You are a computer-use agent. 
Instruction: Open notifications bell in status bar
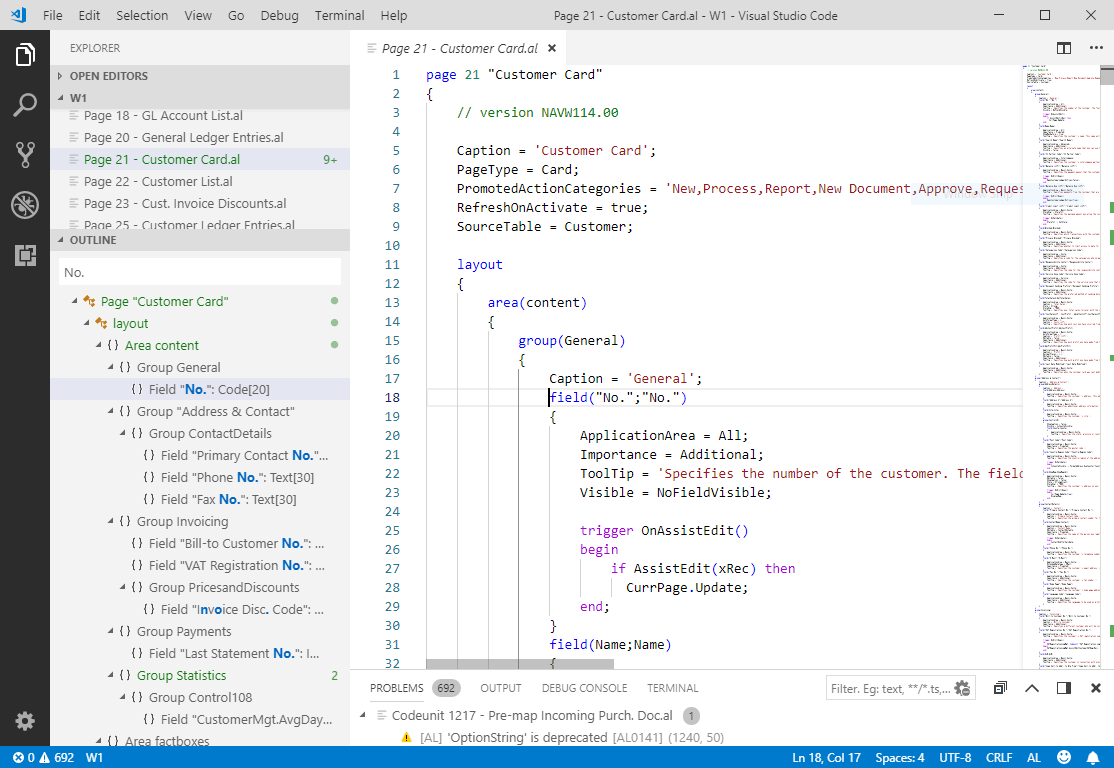click(1093, 757)
